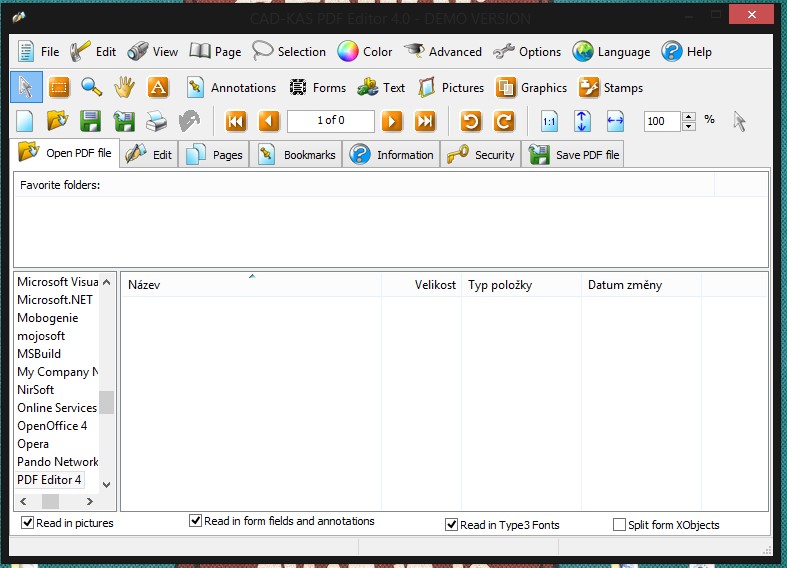The height and width of the screenshot is (568, 787).
Task: Sort file list by Název column
Action: coord(250,285)
